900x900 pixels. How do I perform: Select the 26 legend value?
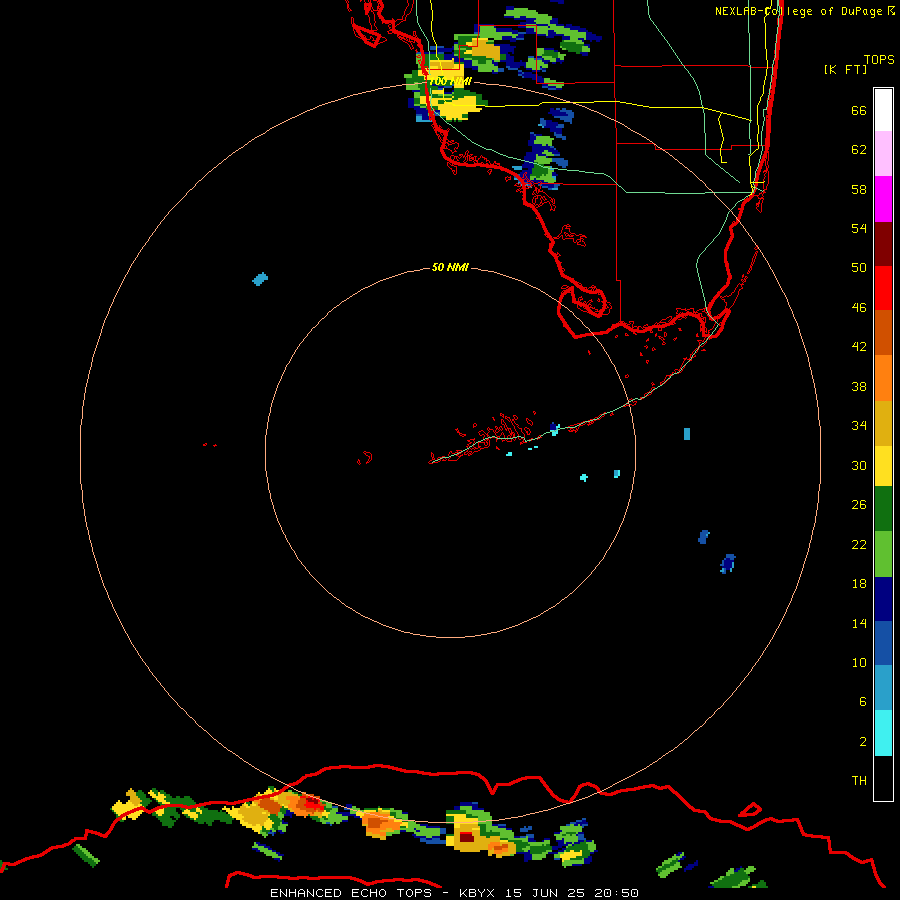pyautogui.click(x=859, y=505)
